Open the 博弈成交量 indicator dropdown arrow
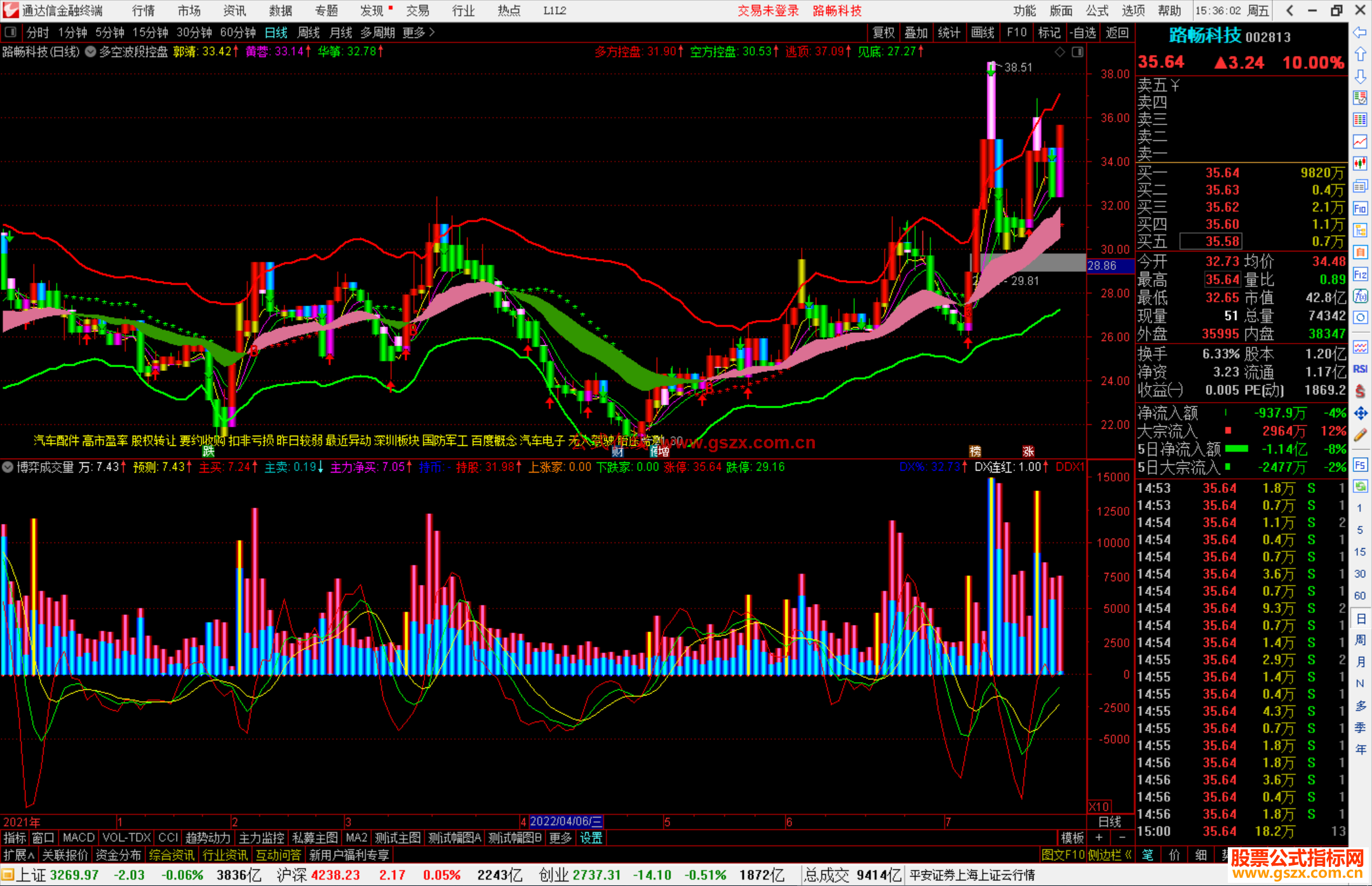Image resolution: width=1372 pixels, height=886 pixels. pos(8,467)
